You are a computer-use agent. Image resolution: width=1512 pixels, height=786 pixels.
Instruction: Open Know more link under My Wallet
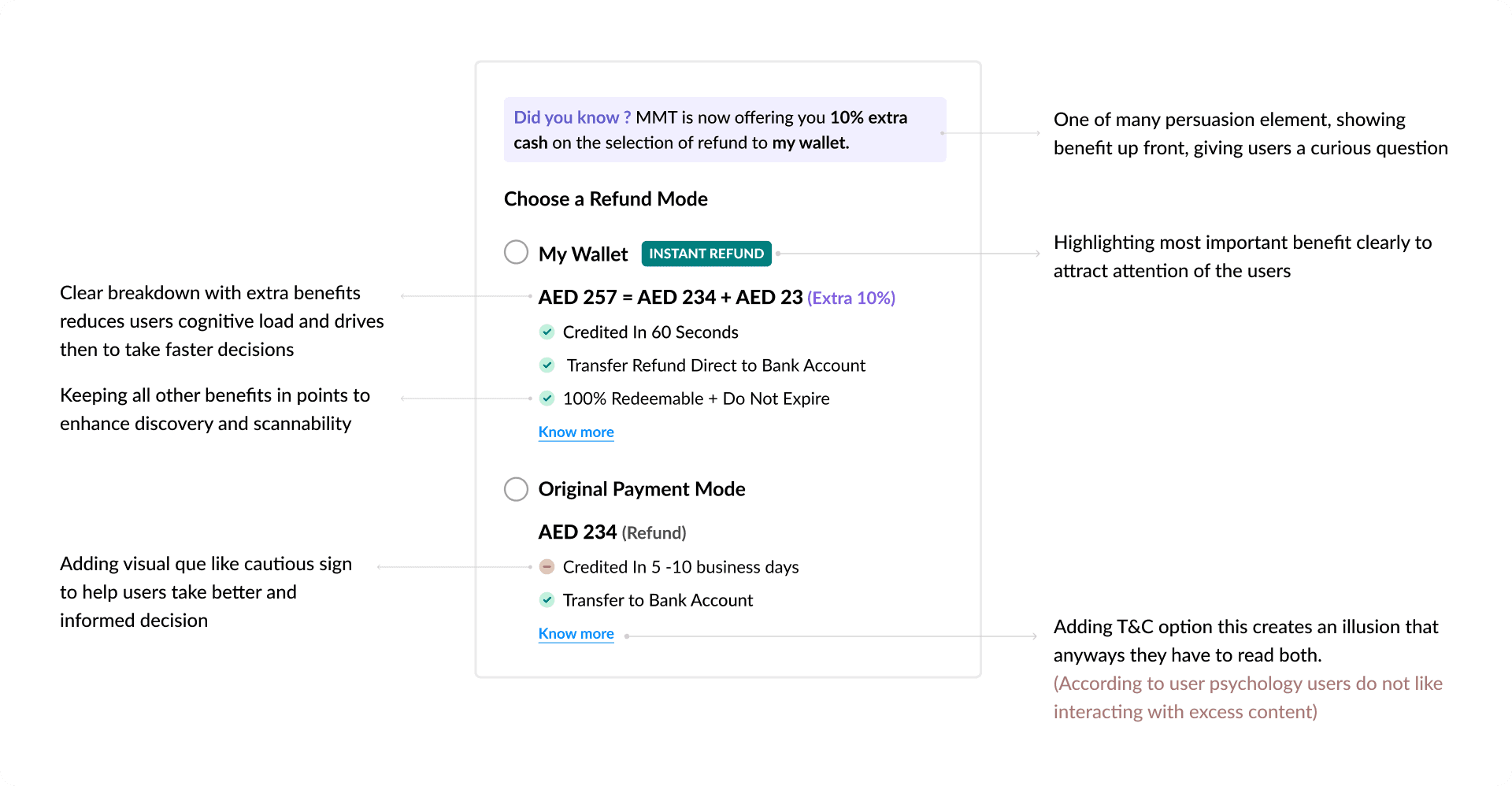576,432
